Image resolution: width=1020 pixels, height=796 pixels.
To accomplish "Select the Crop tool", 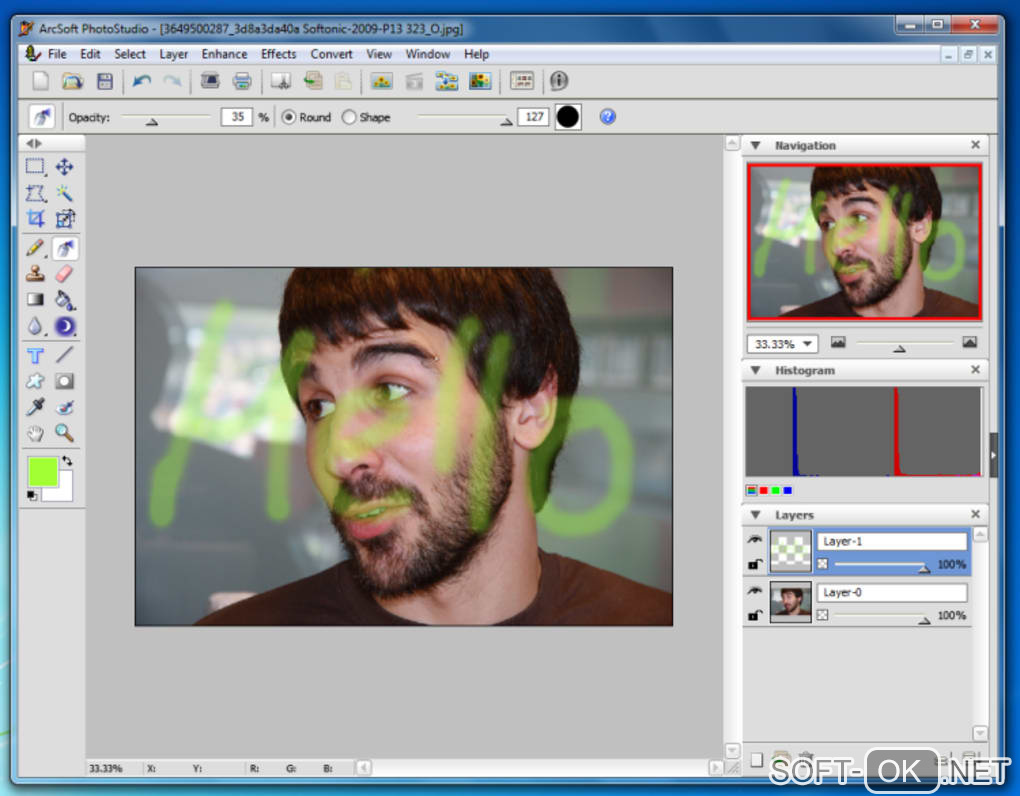I will click(x=36, y=219).
